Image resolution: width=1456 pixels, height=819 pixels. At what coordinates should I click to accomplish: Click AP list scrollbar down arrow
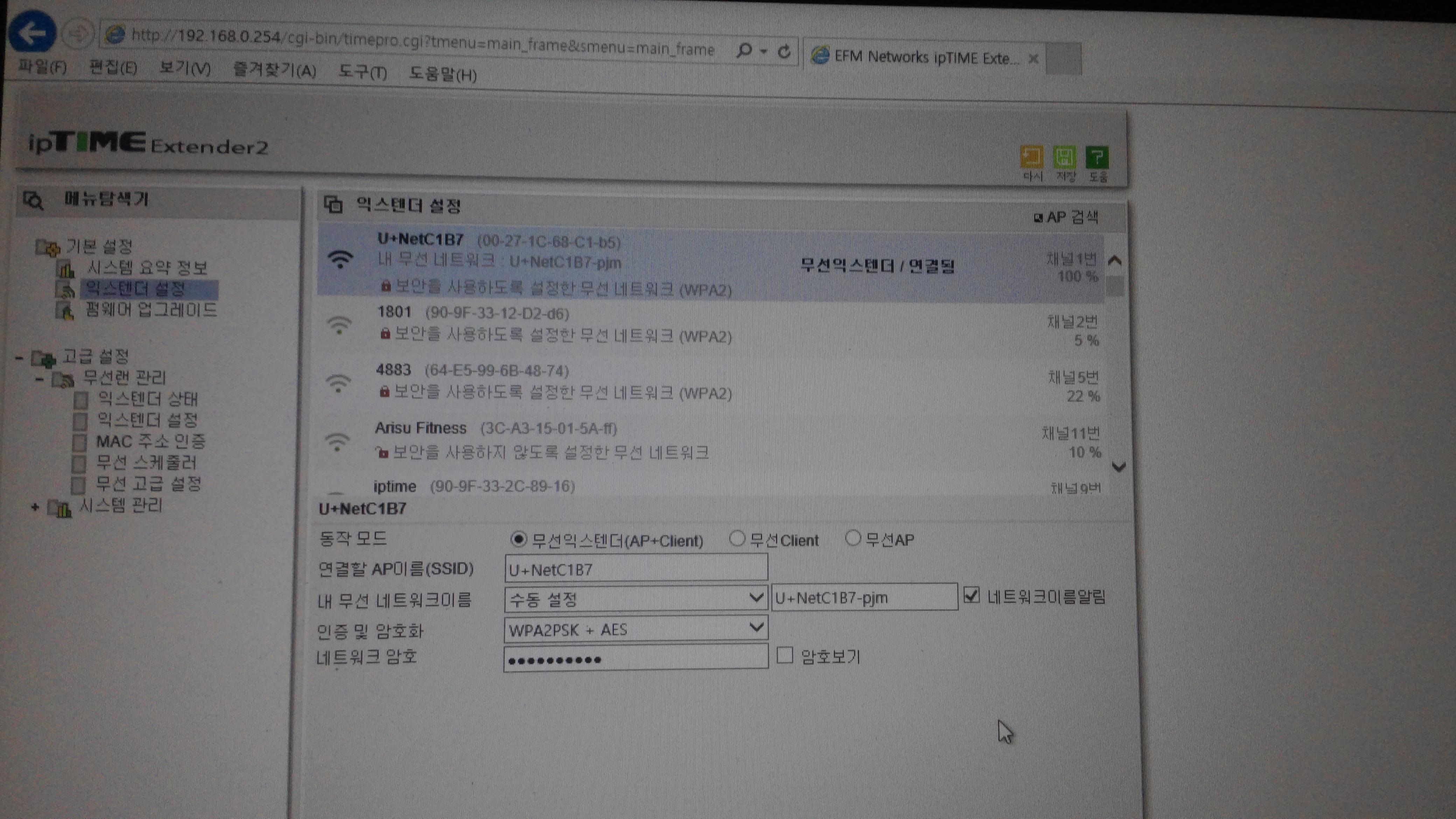pos(1118,468)
